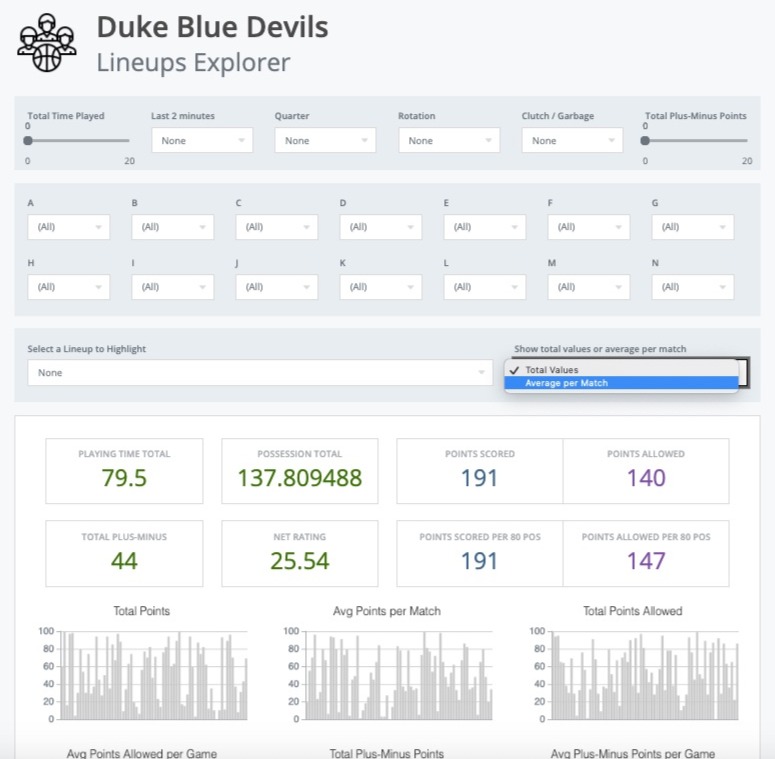Open the Clutch / Garbage dropdown
The width and height of the screenshot is (775, 759).
[572, 141]
